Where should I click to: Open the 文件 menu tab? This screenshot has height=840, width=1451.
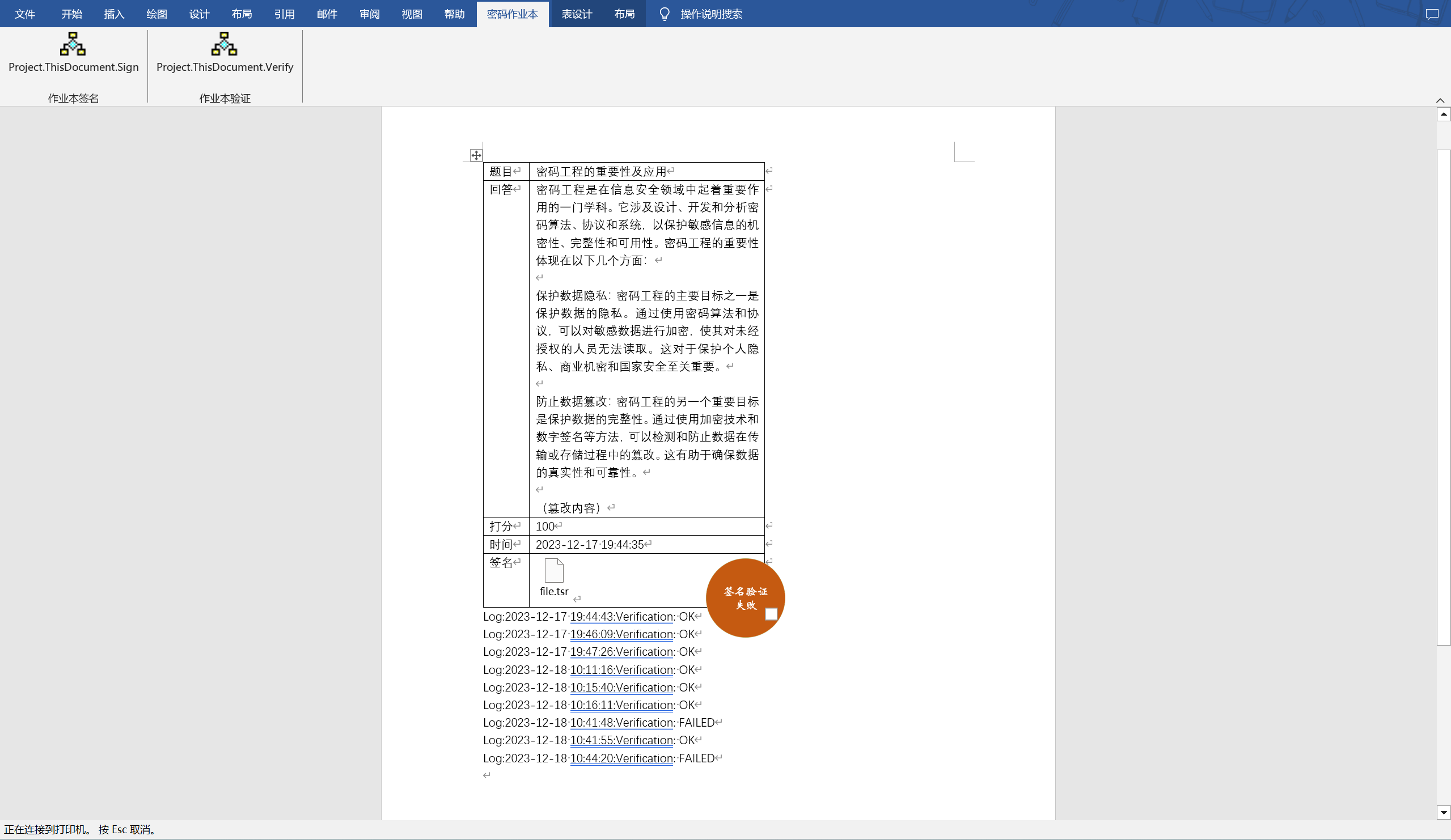[25, 14]
